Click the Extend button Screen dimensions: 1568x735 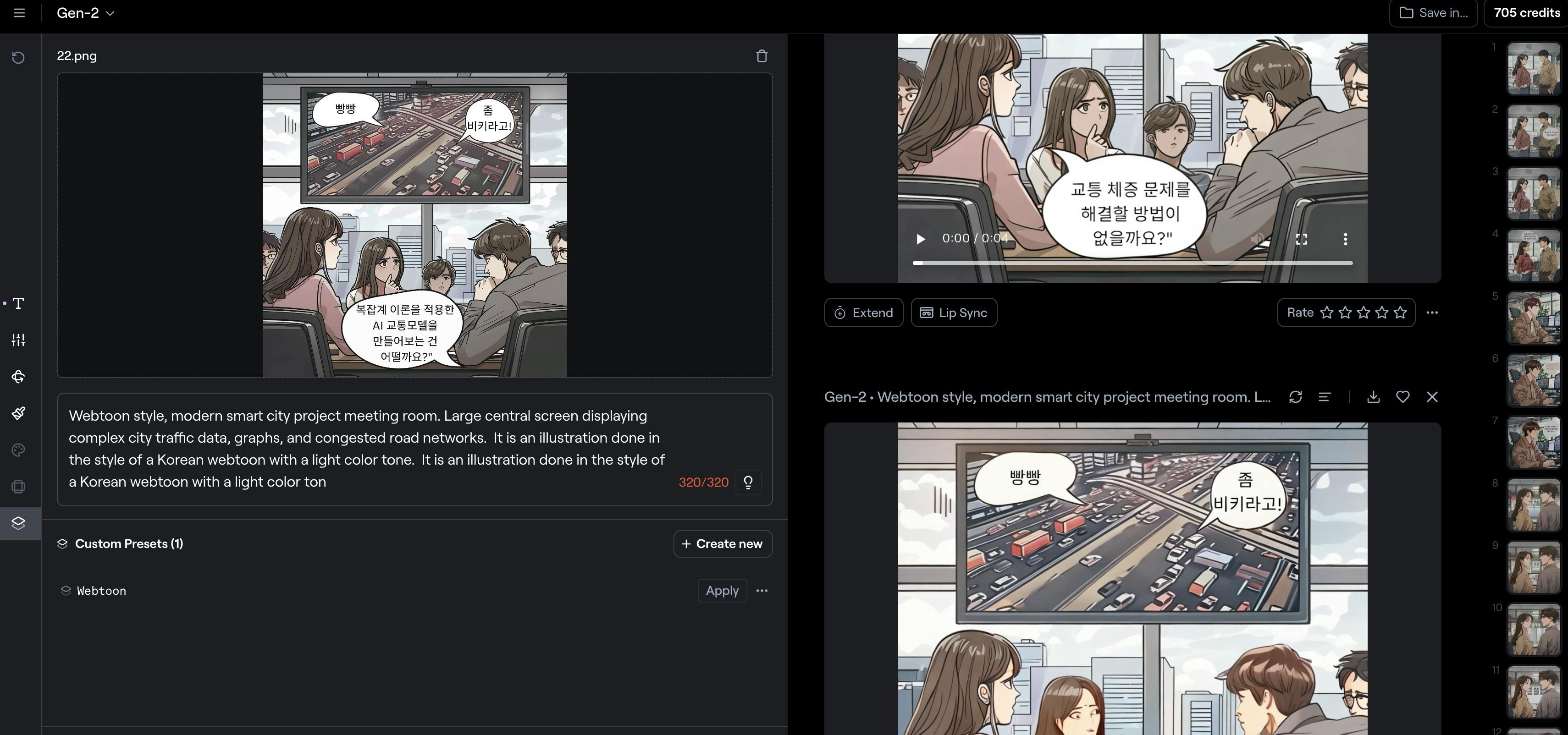[x=863, y=313]
